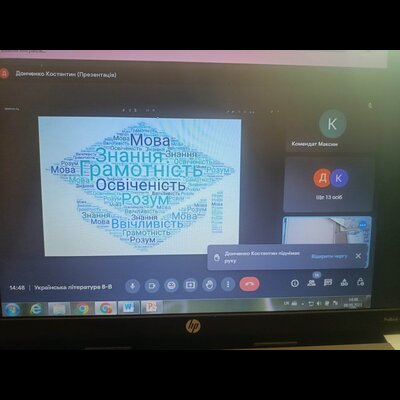Mute the microphone in the meeting
Viewport: 400px width, 400px height.
click(132, 285)
